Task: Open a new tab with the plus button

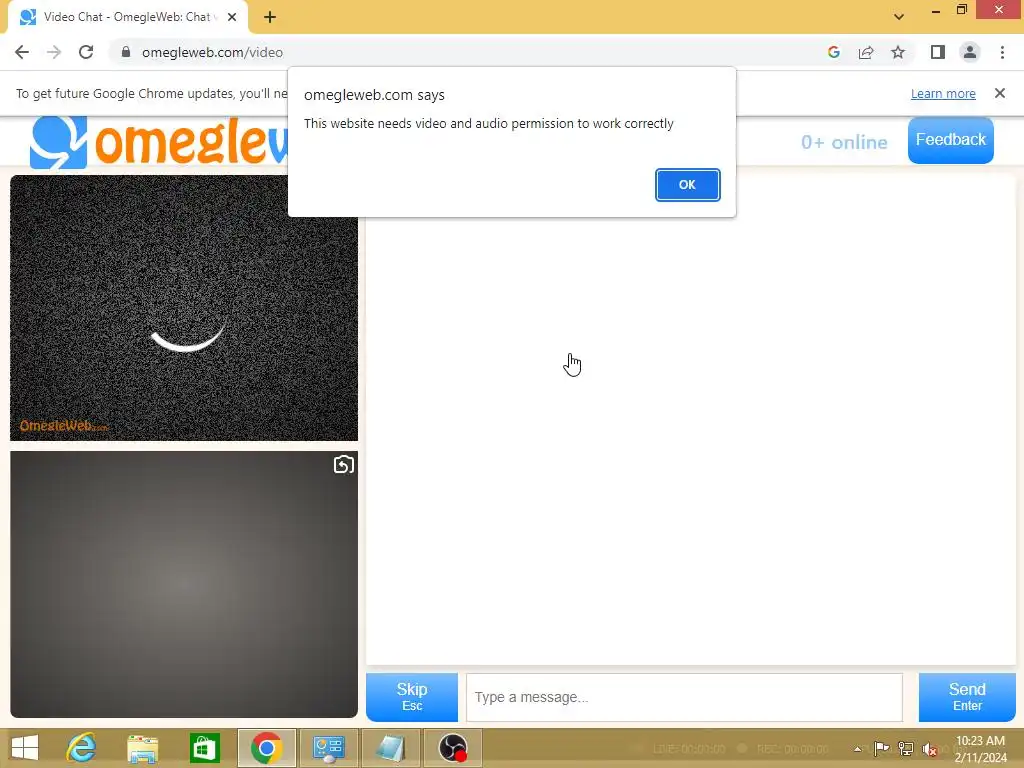Action: tap(270, 17)
